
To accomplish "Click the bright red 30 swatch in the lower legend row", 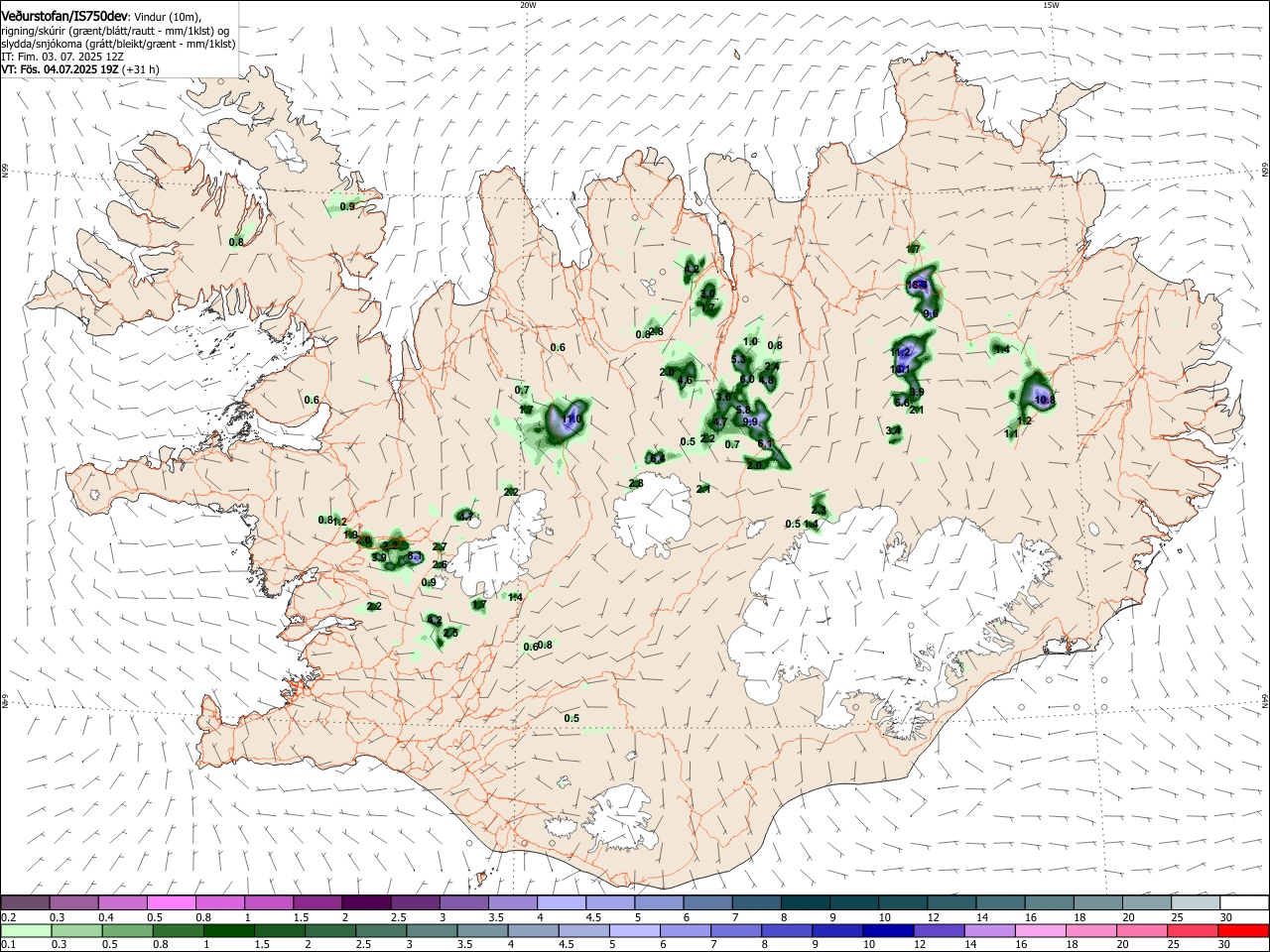I will (x=1244, y=931).
